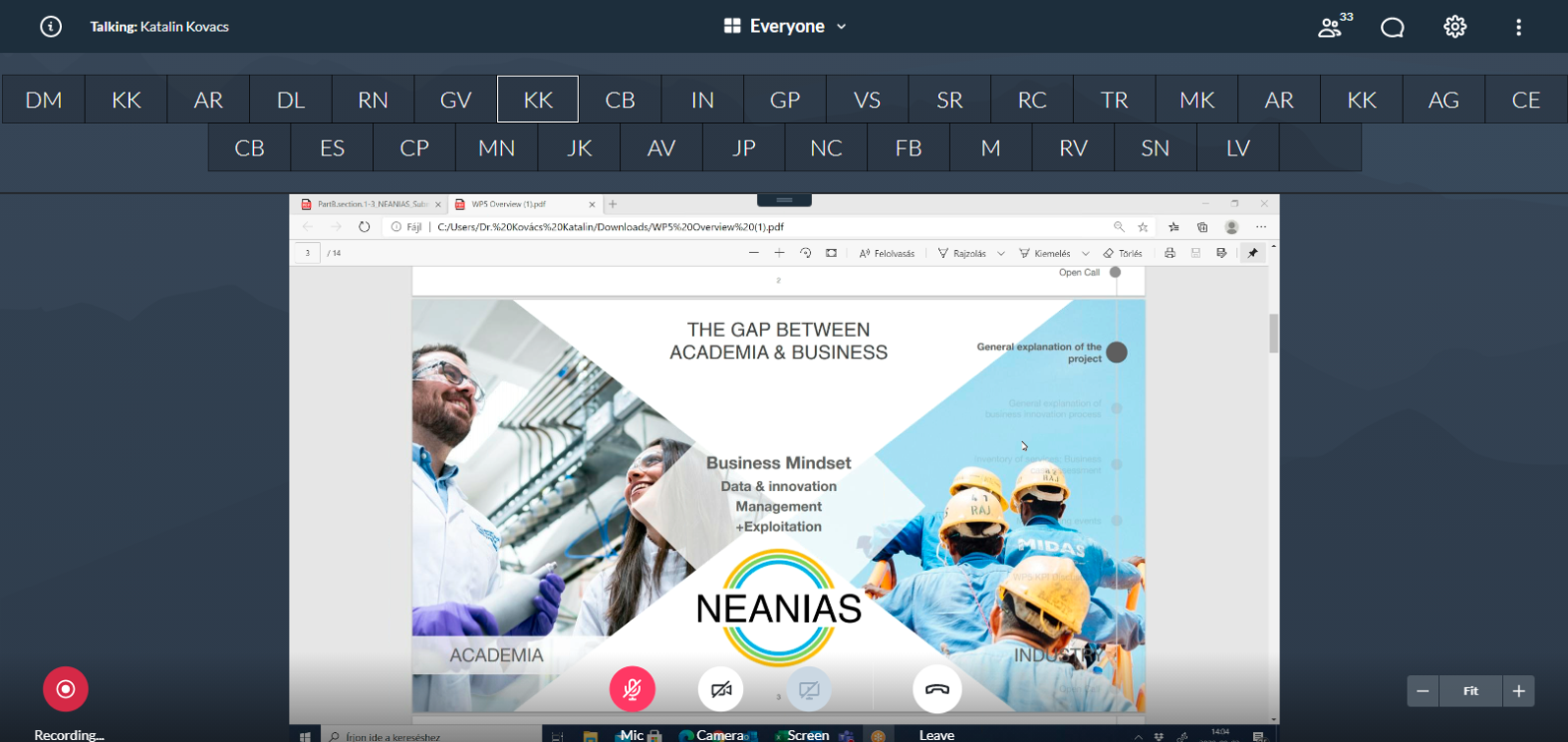Select the VS participant tile

click(x=867, y=99)
